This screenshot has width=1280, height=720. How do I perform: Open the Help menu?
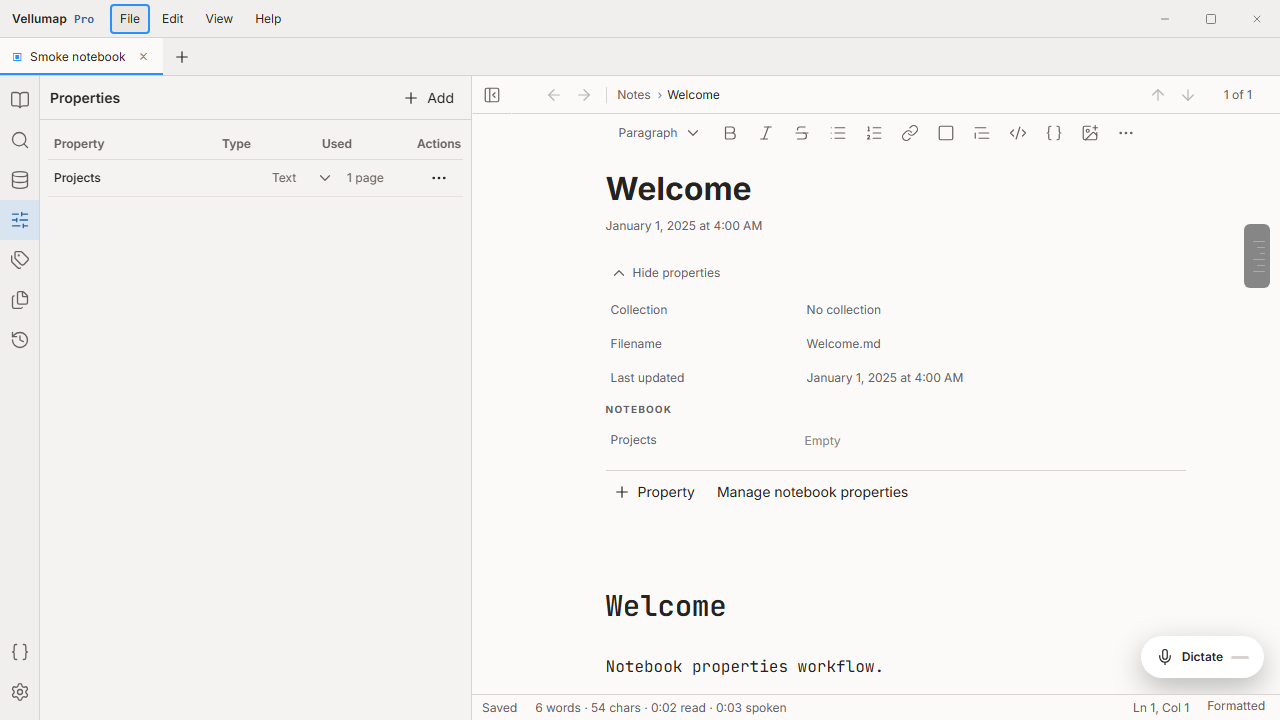(268, 19)
